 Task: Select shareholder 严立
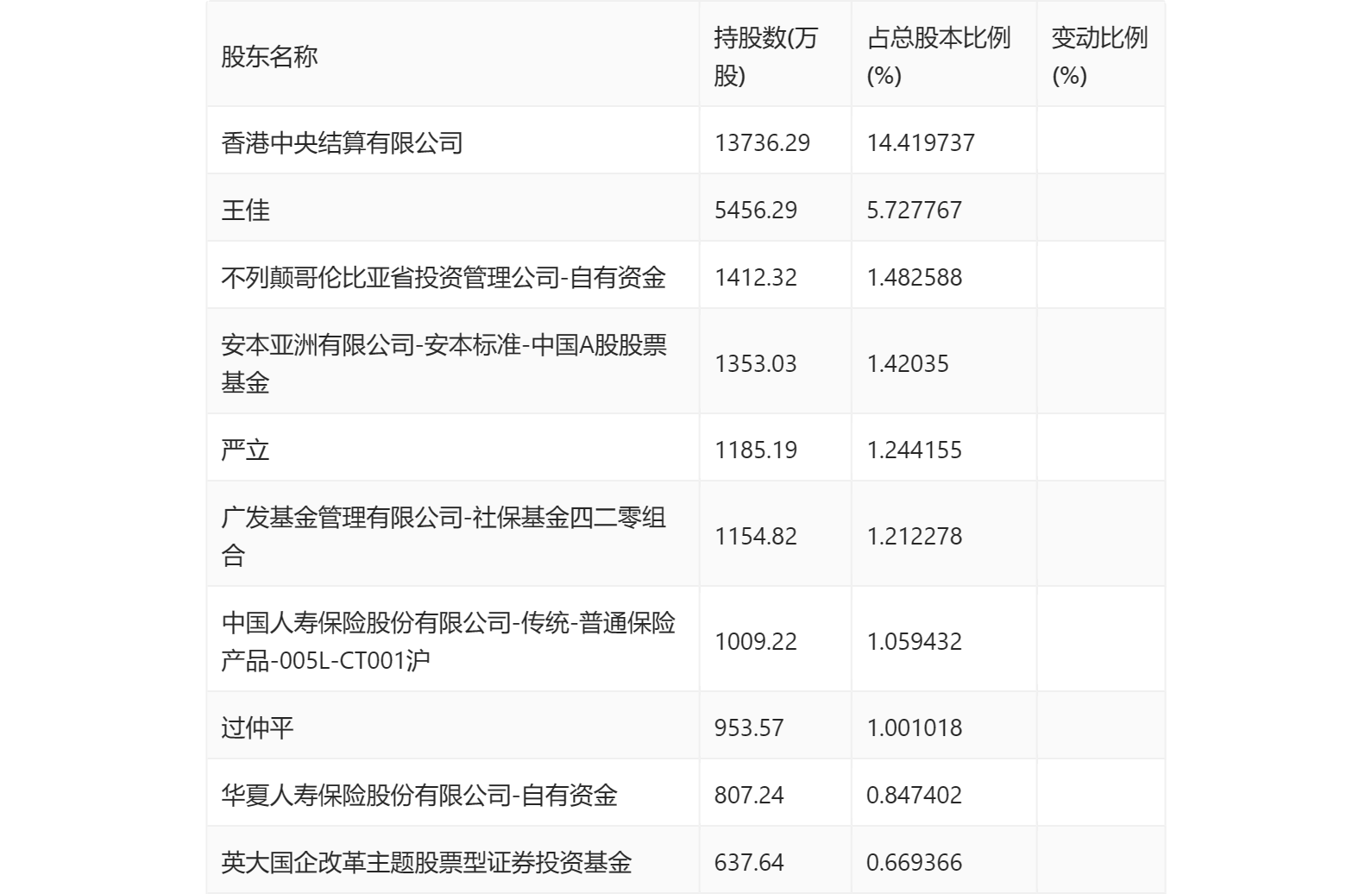coord(245,450)
